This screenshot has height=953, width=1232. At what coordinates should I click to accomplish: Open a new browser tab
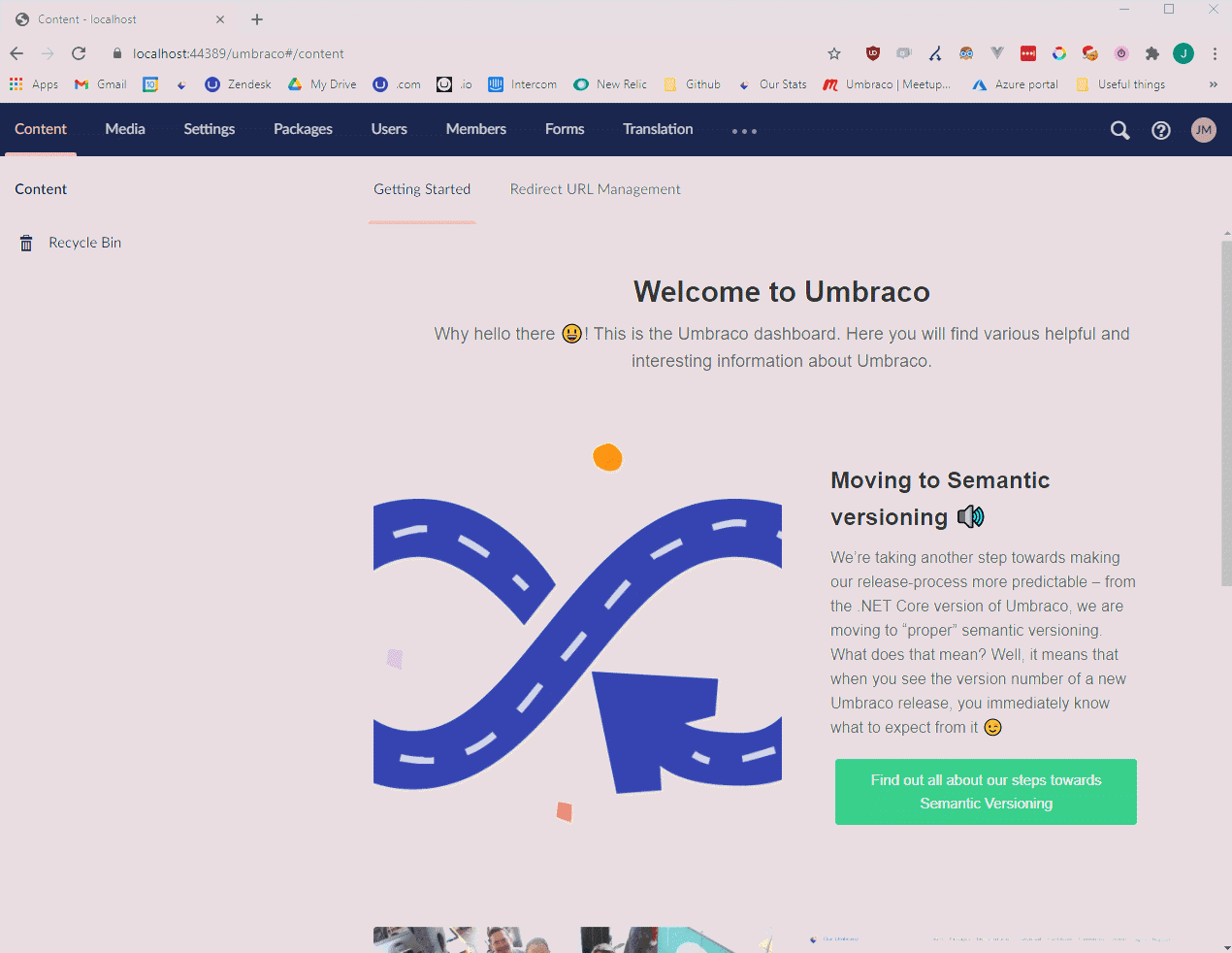click(257, 19)
